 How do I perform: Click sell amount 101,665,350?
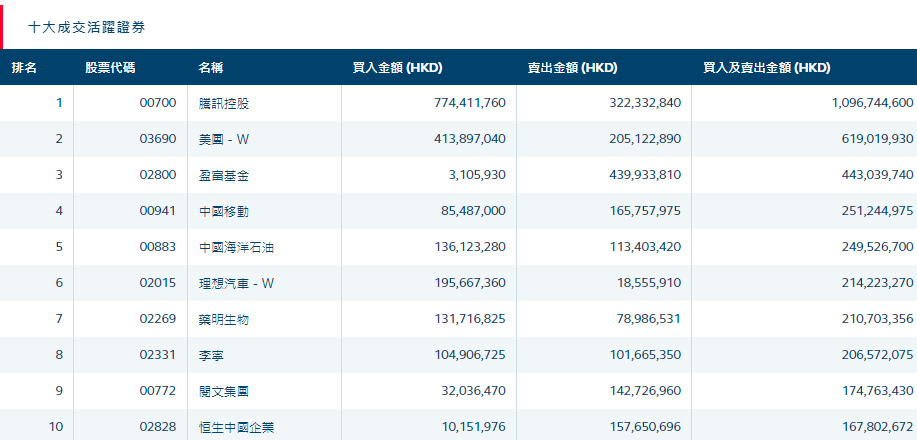[x=645, y=355]
